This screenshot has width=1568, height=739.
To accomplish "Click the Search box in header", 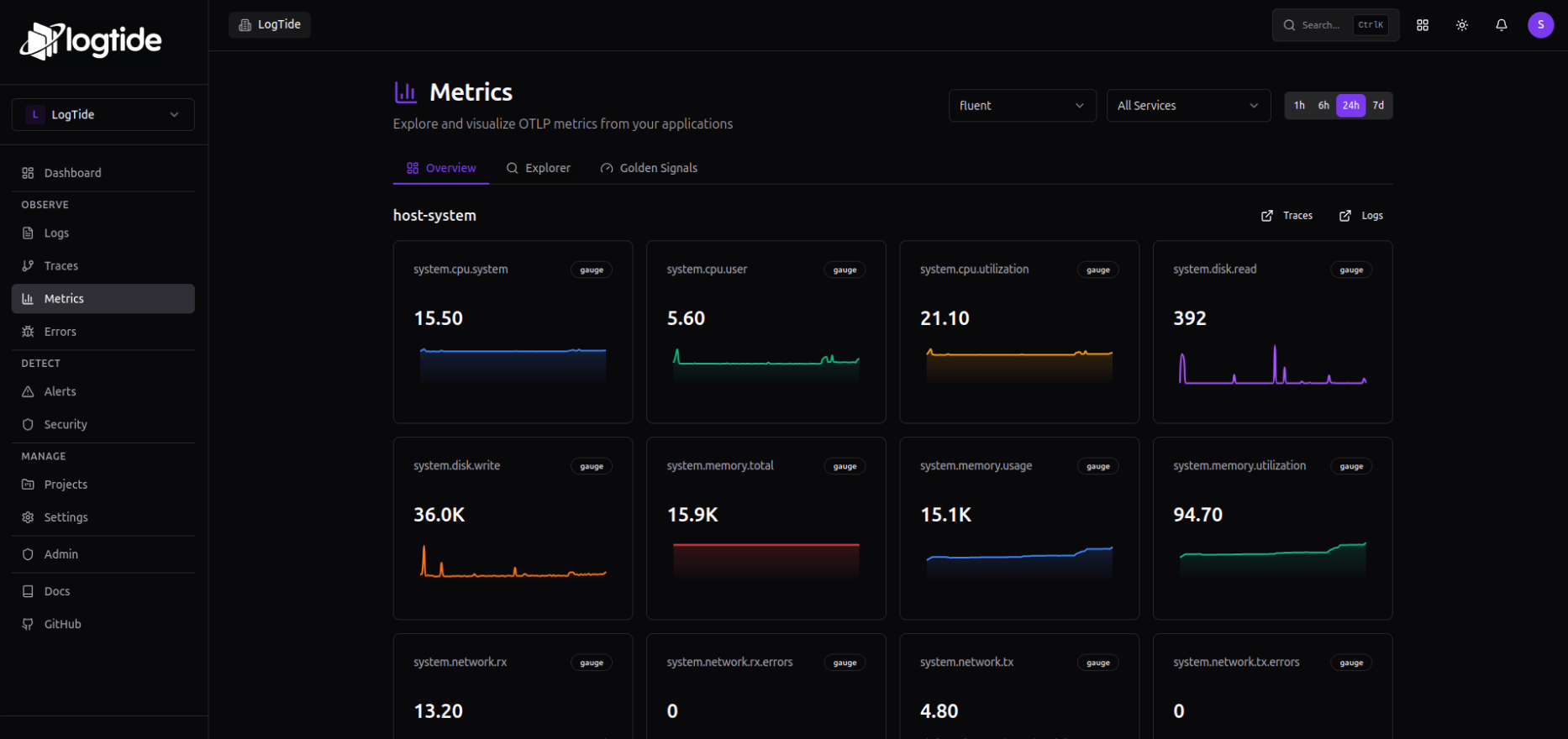I will [x=1335, y=25].
